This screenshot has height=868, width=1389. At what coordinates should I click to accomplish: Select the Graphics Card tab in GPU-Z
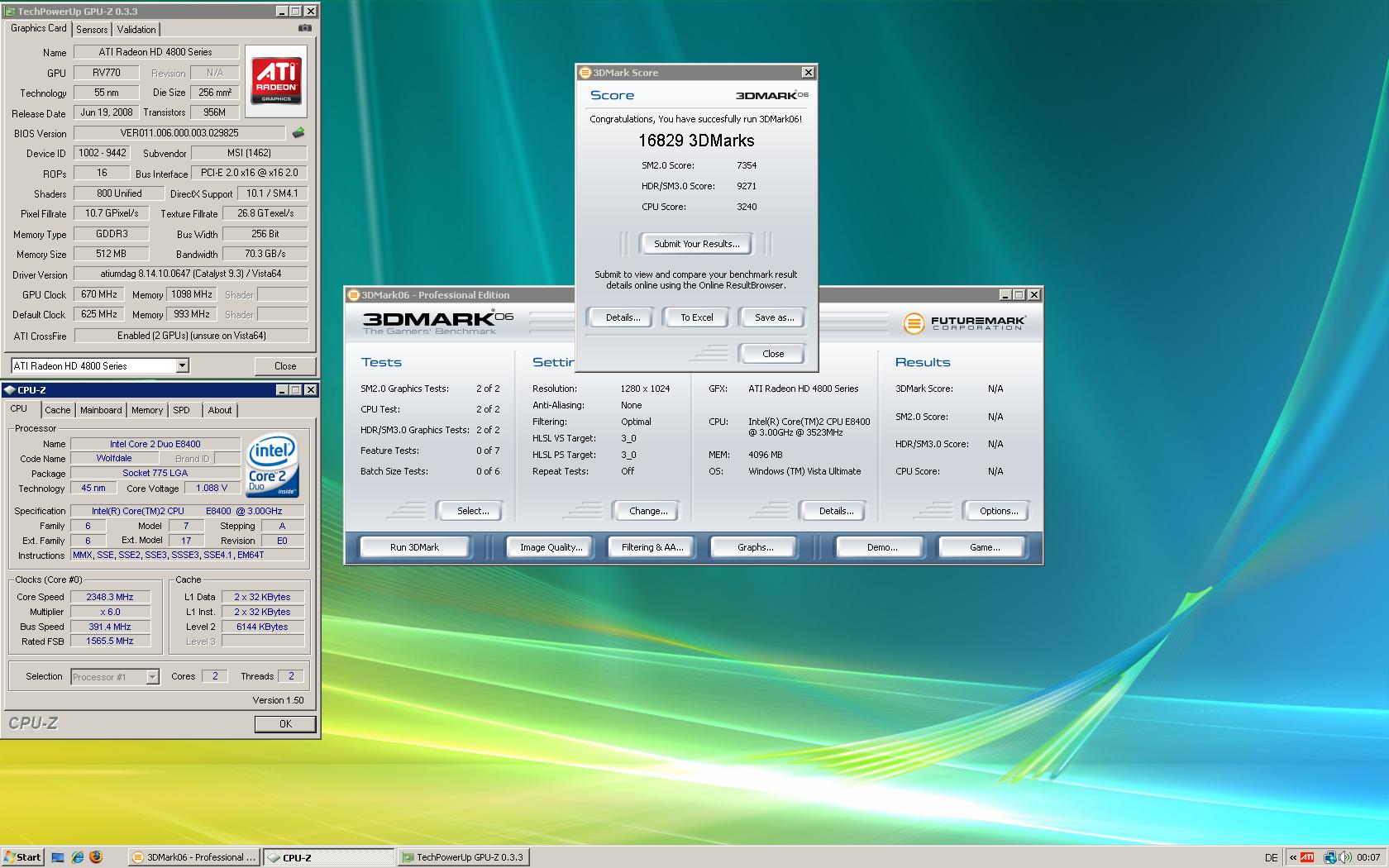(38, 28)
